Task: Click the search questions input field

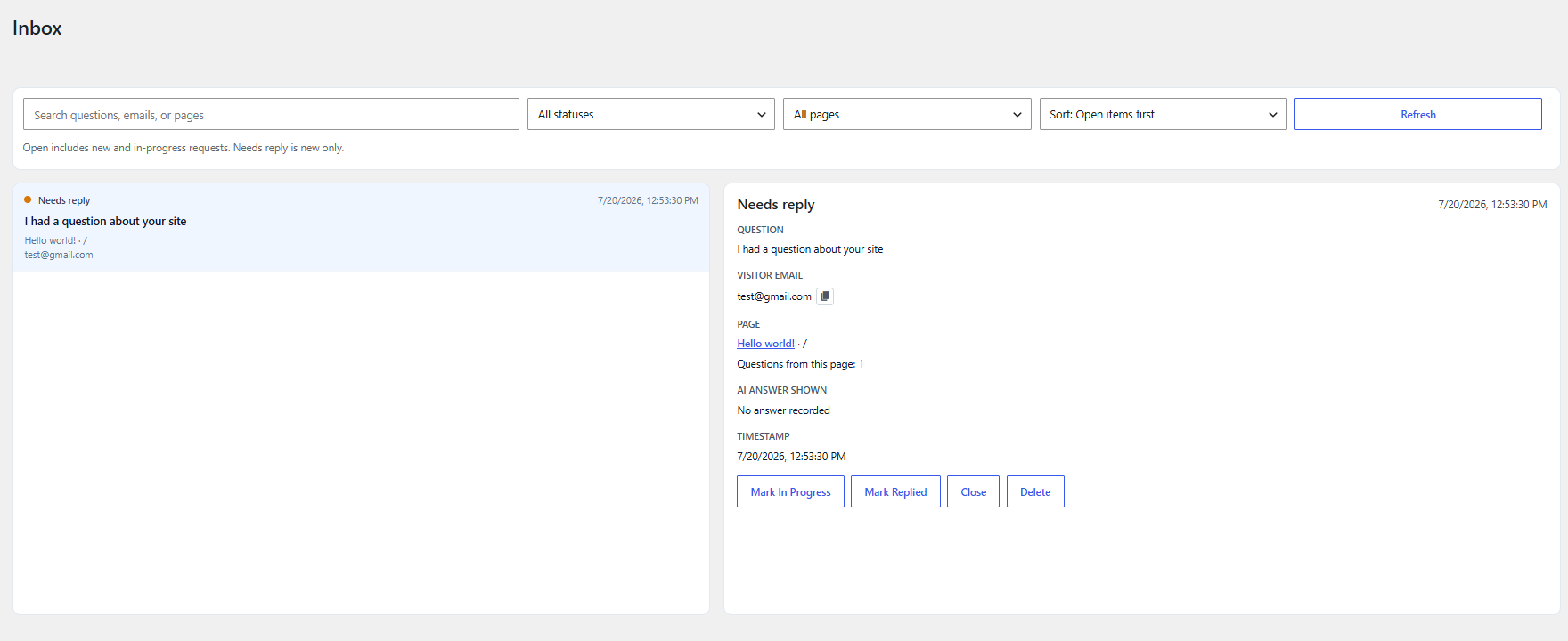Action: [x=271, y=114]
